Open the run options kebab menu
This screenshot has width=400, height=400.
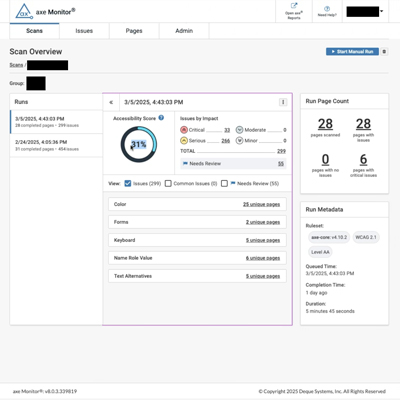(283, 102)
